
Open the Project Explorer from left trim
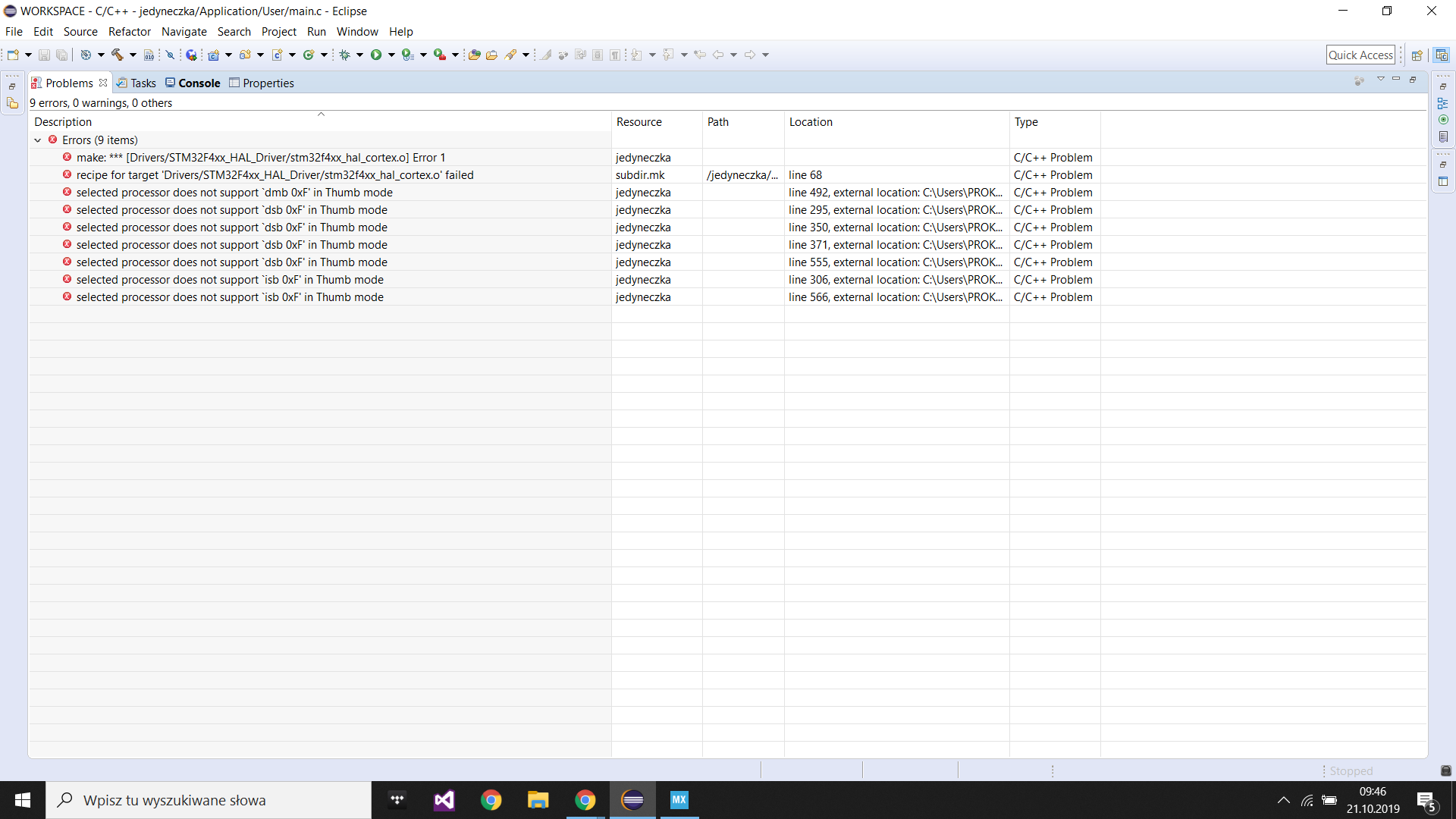pyautogui.click(x=12, y=103)
